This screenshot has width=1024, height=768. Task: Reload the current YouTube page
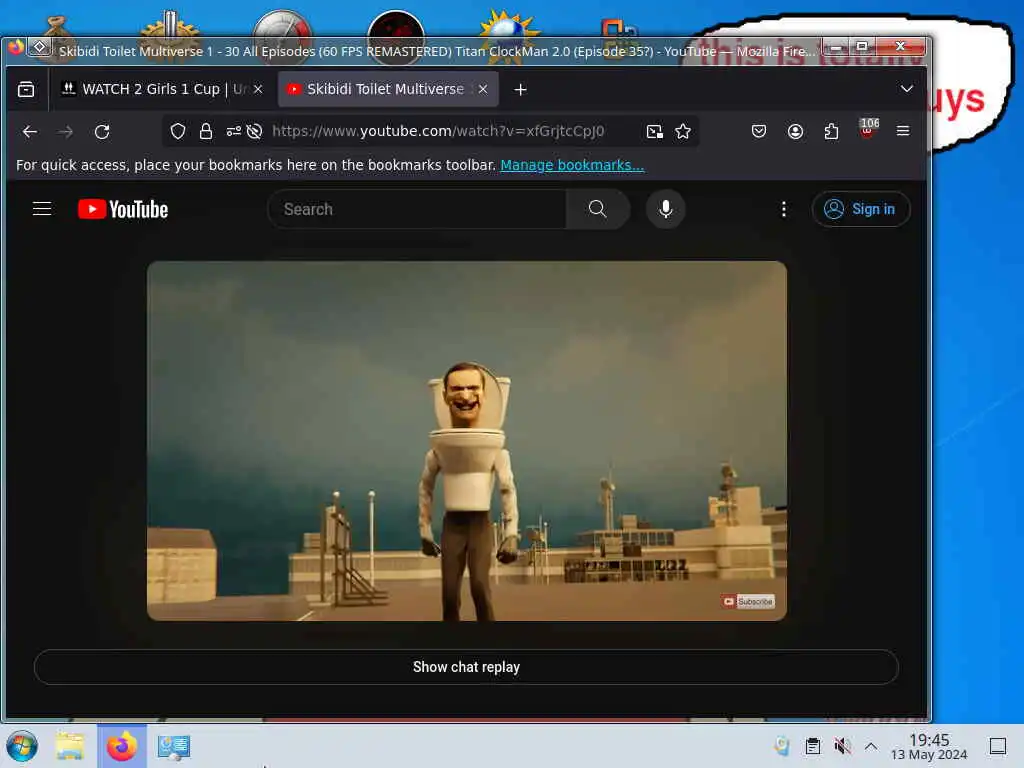(102, 132)
